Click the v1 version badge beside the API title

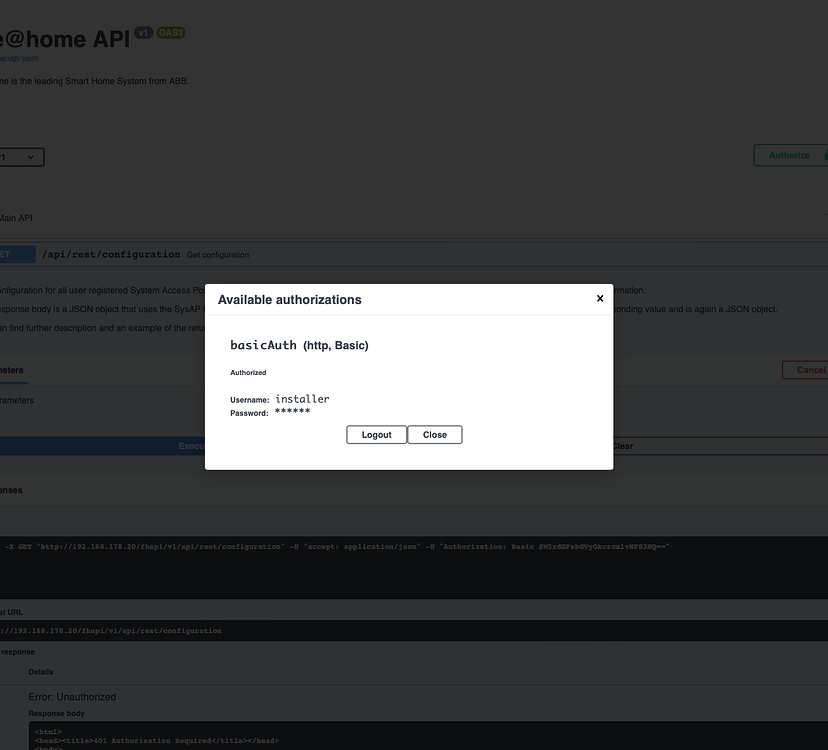[141, 31]
